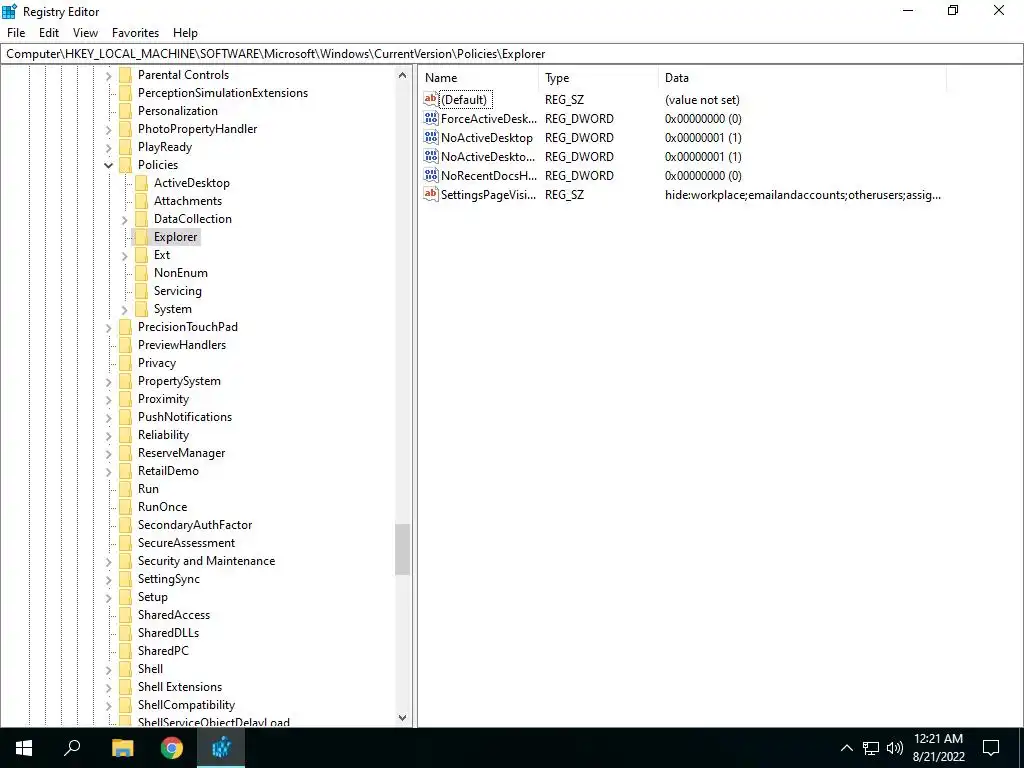
Task: Click tree scrollbar up arrow
Action: coord(402,75)
